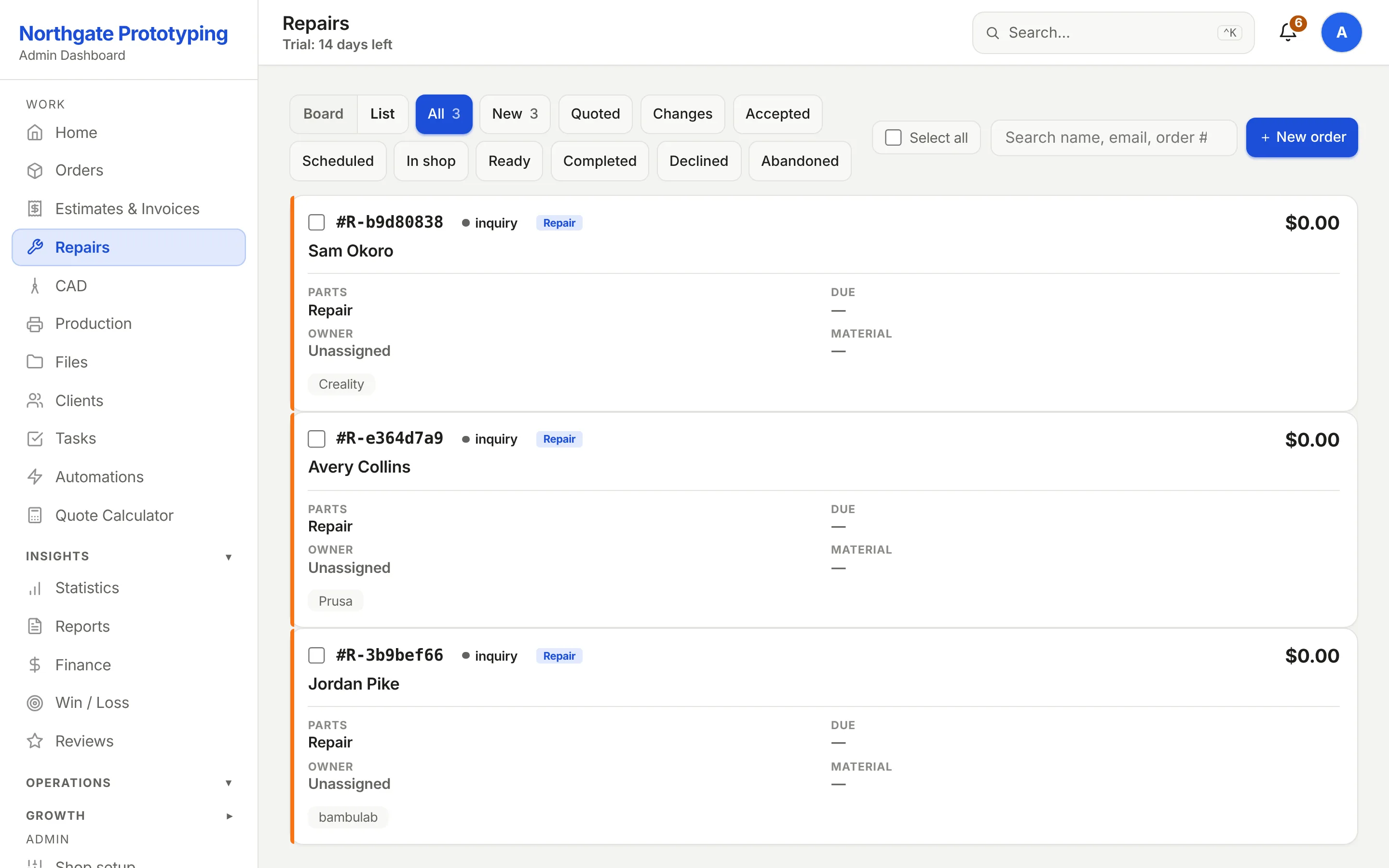The width and height of the screenshot is (1389, 868).
Task: Collapse the Insights section arrow
Action: [x=229, y=557]
